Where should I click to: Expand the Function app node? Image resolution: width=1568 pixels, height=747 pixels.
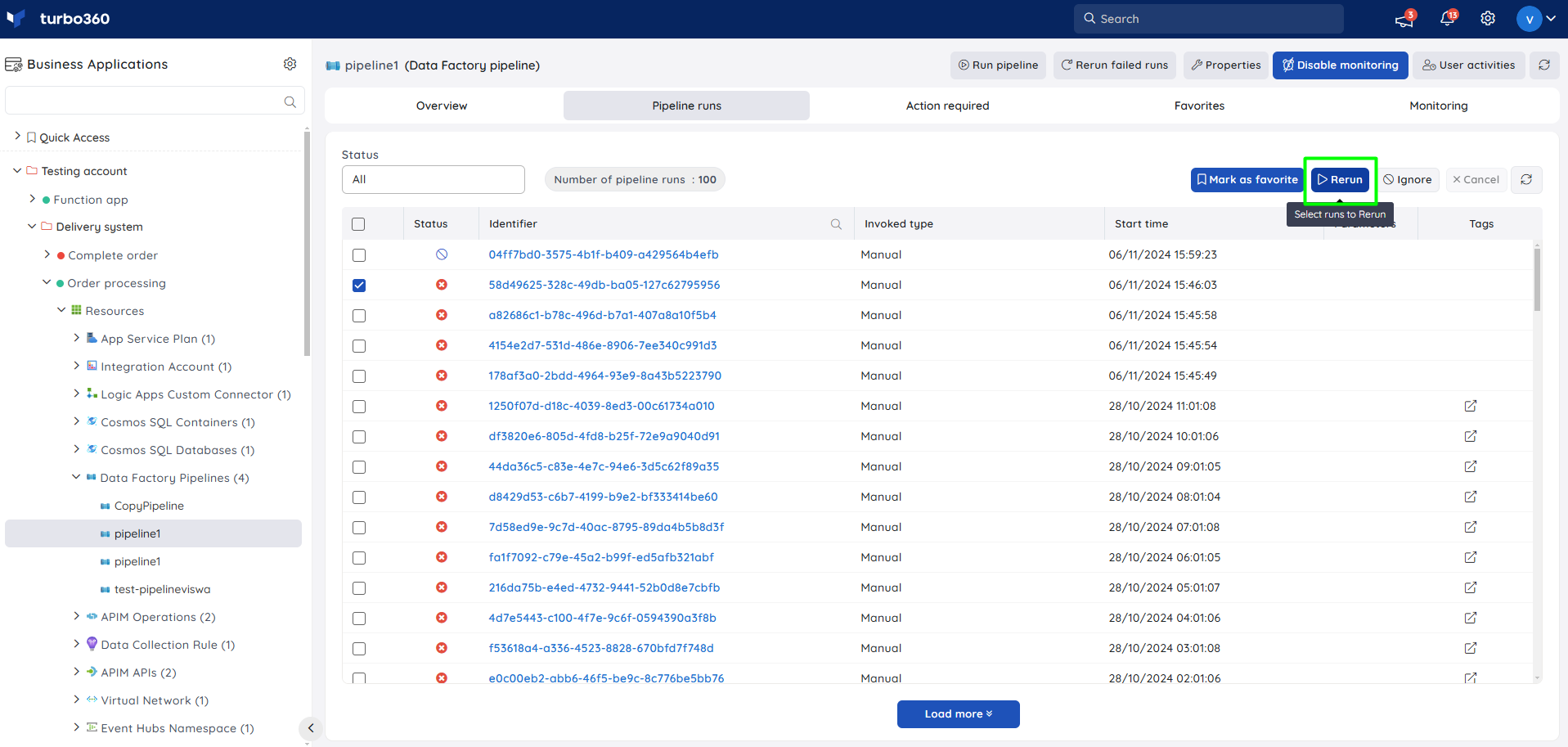point(32,199)
